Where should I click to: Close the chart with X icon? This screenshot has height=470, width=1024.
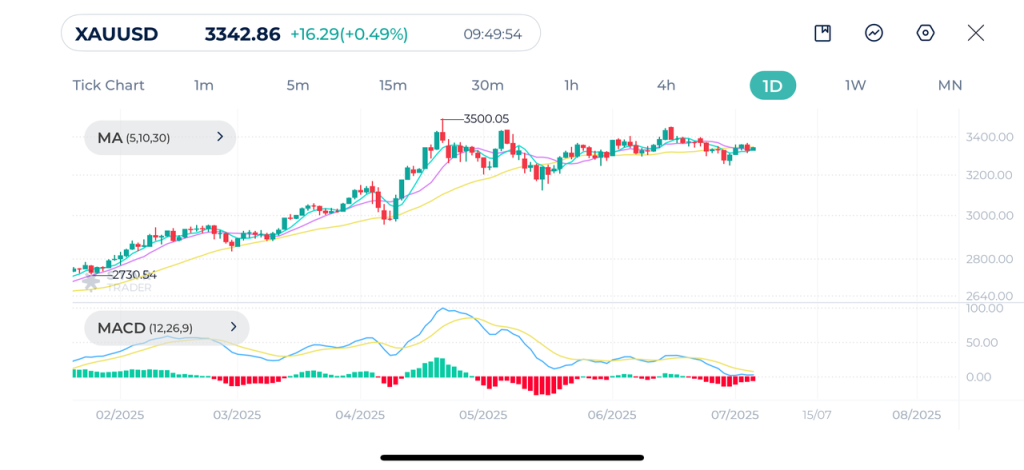click(x=976, y=33)
